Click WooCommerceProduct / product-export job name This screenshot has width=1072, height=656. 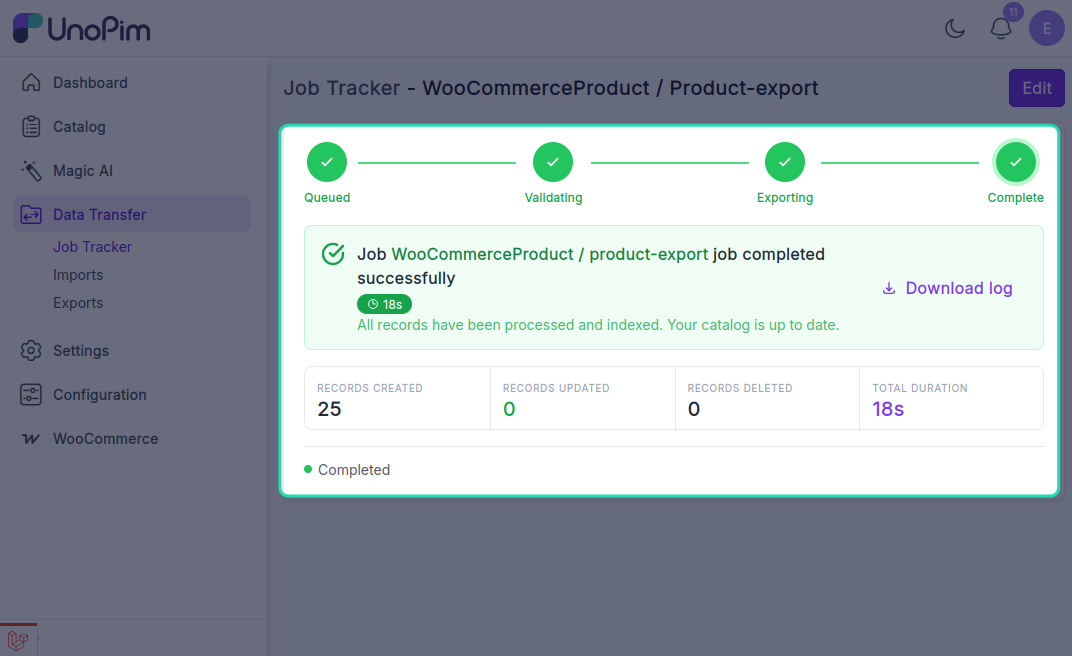pyautogui.click(x=550, y=254)
